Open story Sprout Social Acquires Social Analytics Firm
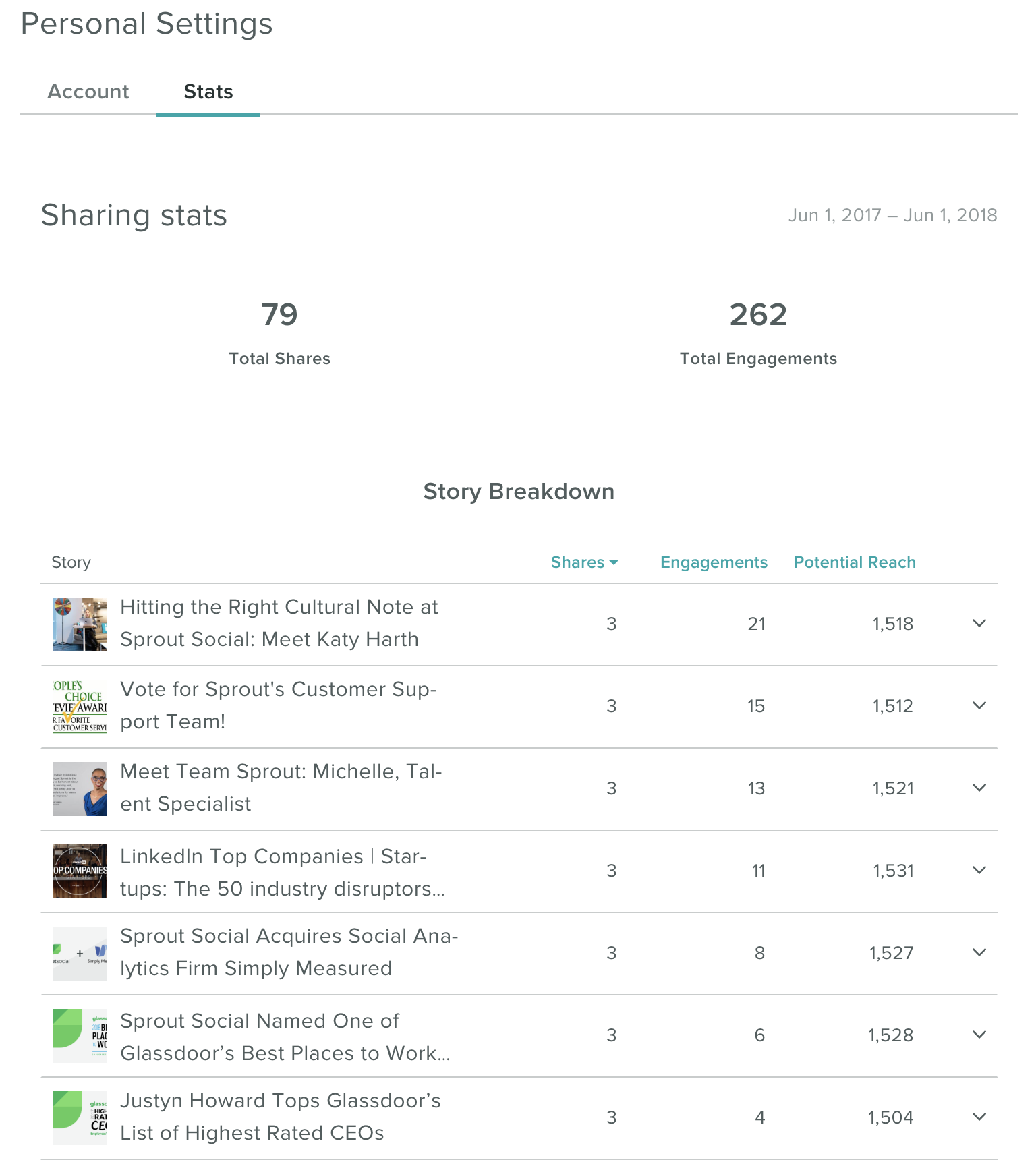The image size is (1036, 1164). tap(289, 952)
